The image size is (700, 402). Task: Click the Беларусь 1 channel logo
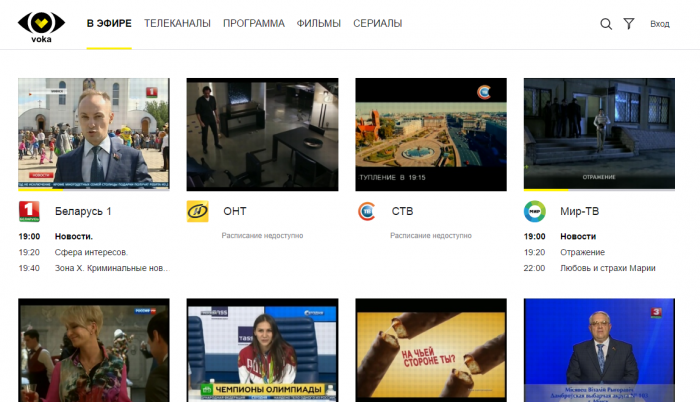click(29, 211)
